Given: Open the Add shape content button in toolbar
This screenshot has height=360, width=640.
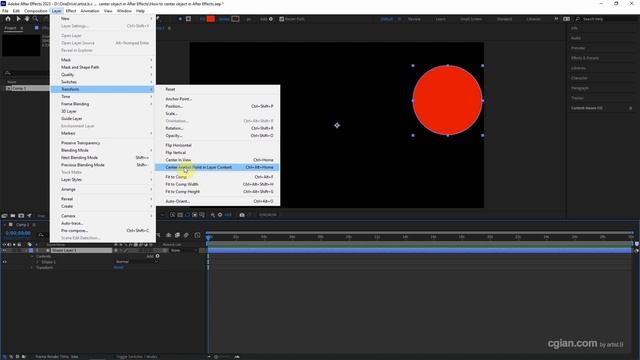Looking at the screenshot, I should pyautogui.click(x=271, y=19).
